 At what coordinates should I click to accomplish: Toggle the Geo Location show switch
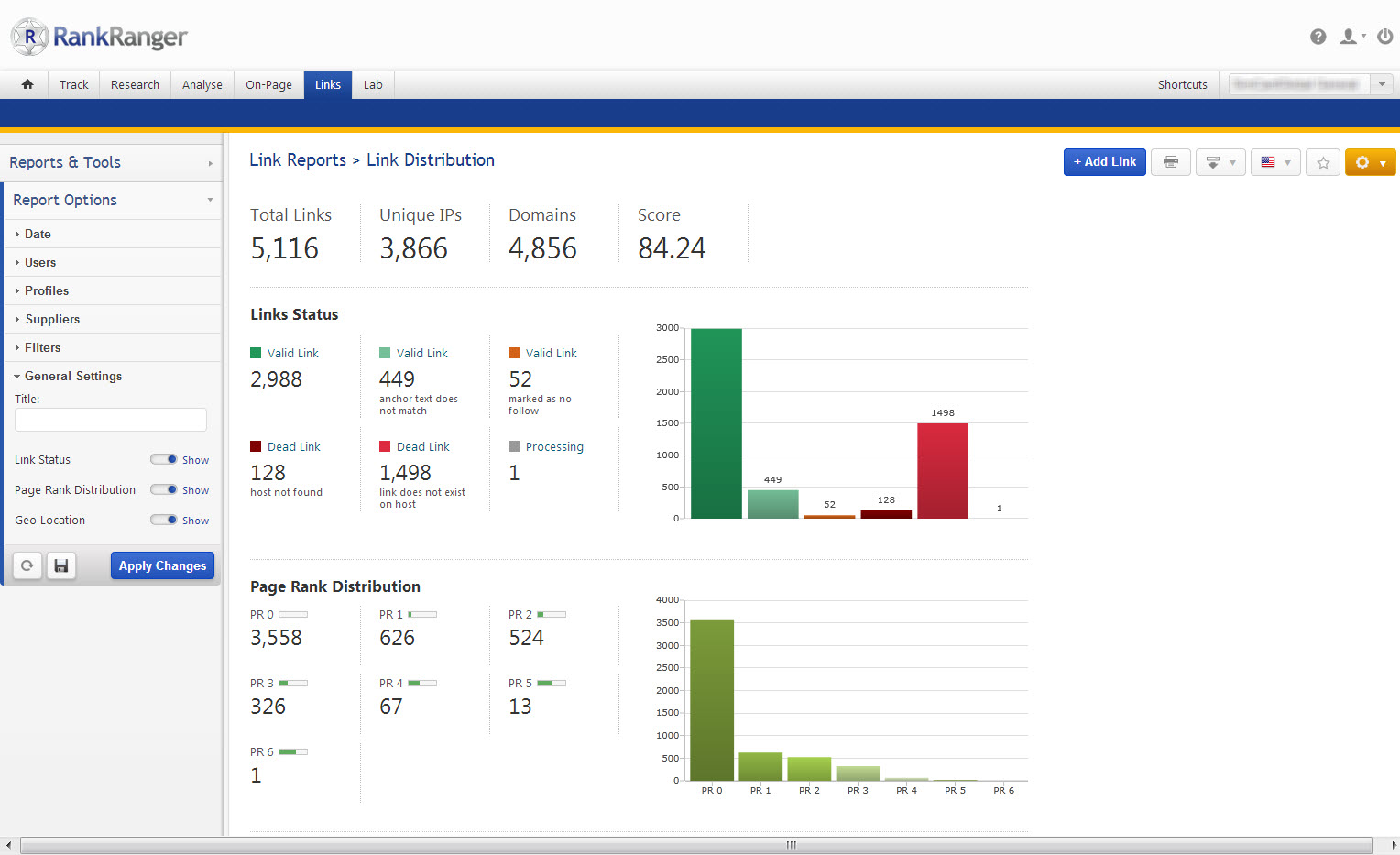165,520
